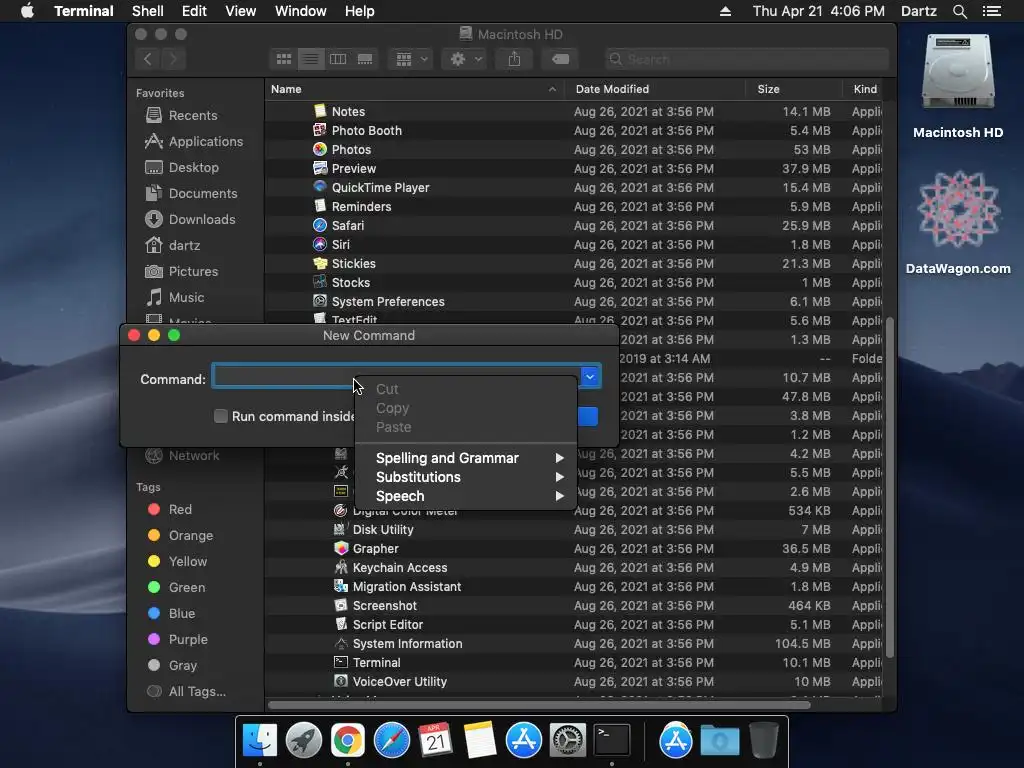Click the Finder Share toolbar button
The height and width of the screenshot is (768, 1024).
(515, 59)
